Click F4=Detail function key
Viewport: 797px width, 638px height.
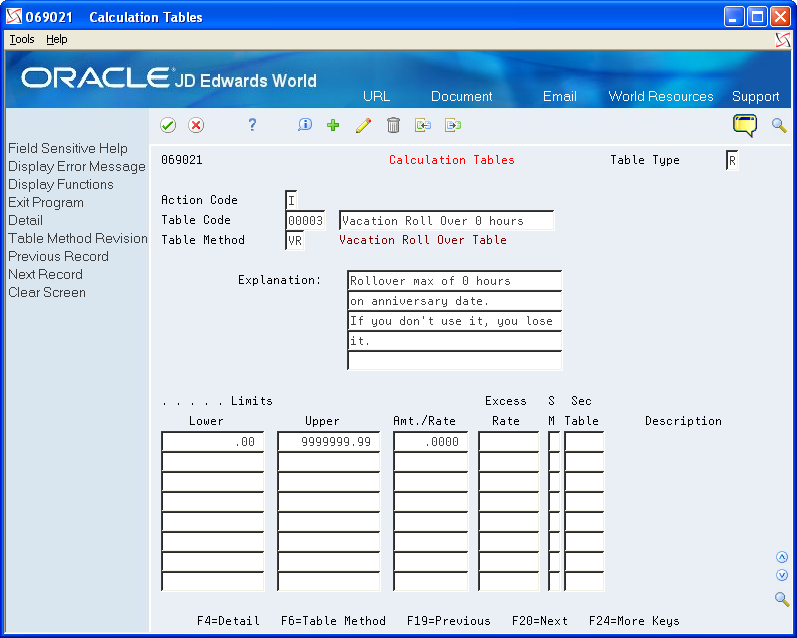228,621
